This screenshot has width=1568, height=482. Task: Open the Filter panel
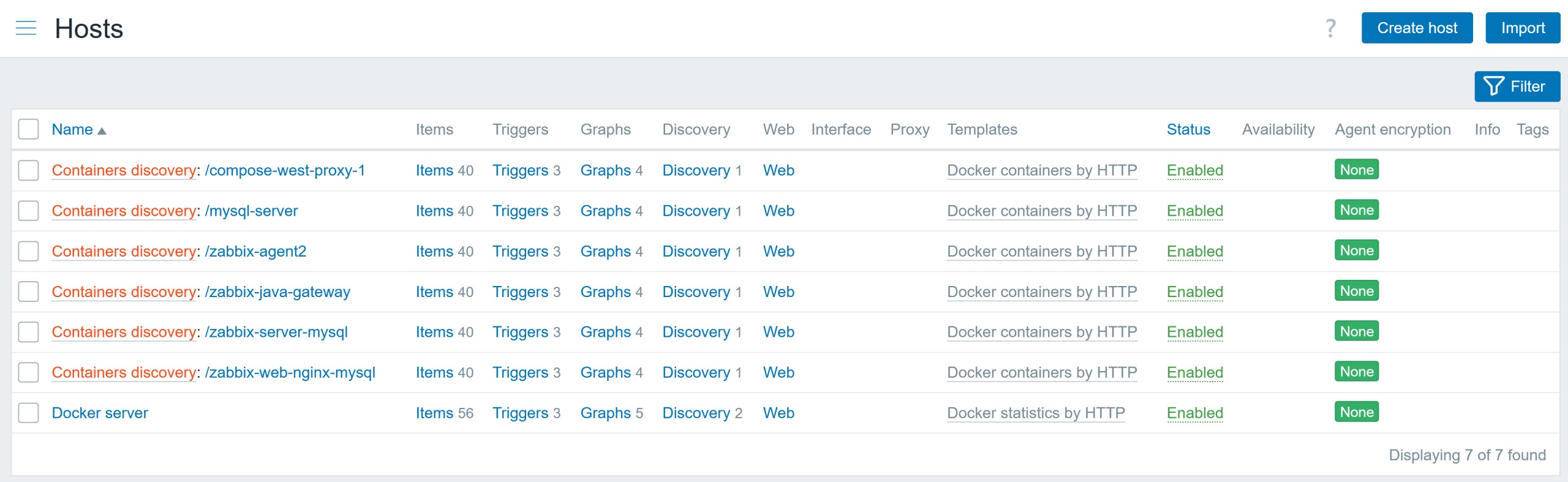(1517, 86)
